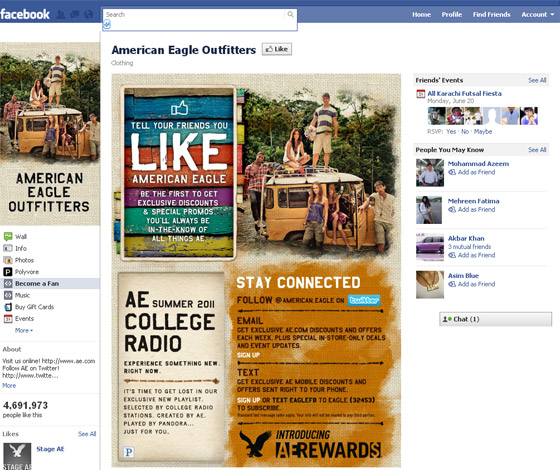
Task: Click the Music icon in sidebar
Action: pos(8,295)
